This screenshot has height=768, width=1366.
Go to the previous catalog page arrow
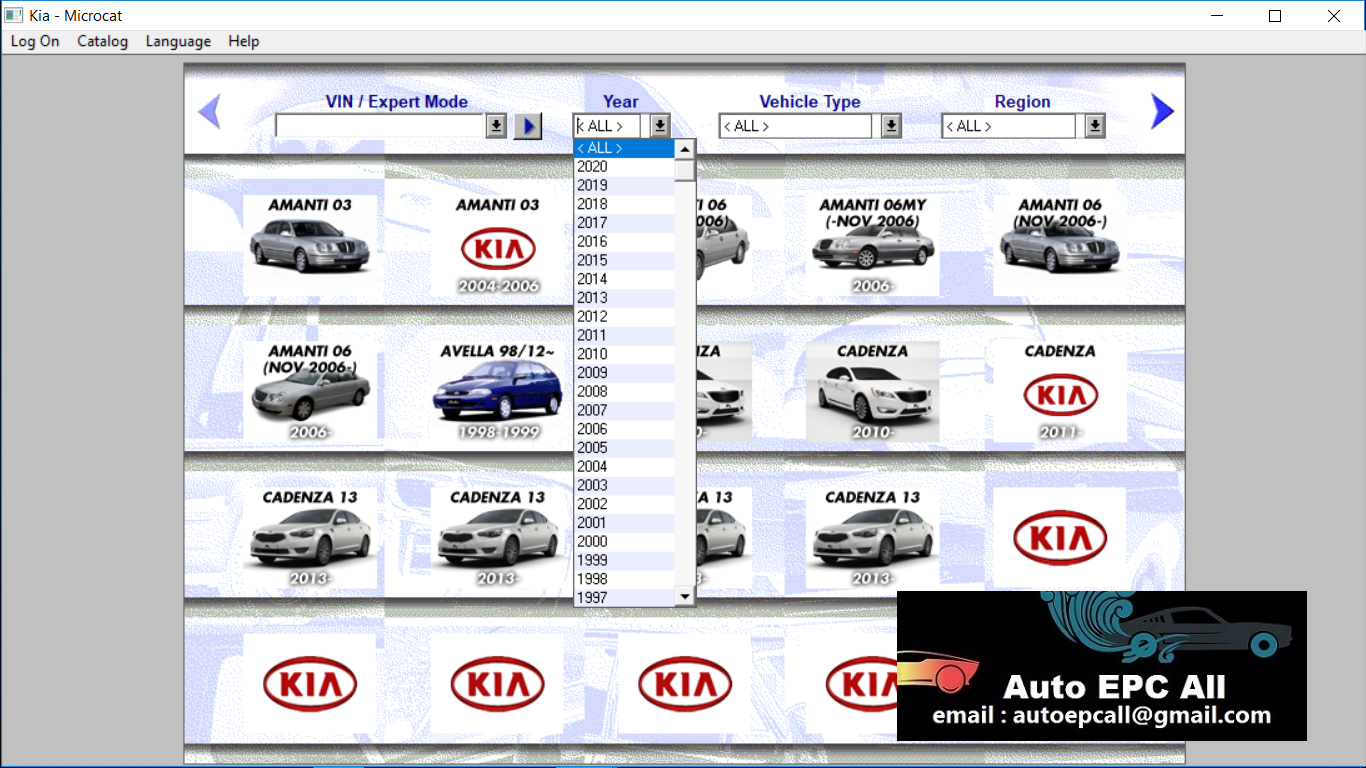[x=209, y=112]
